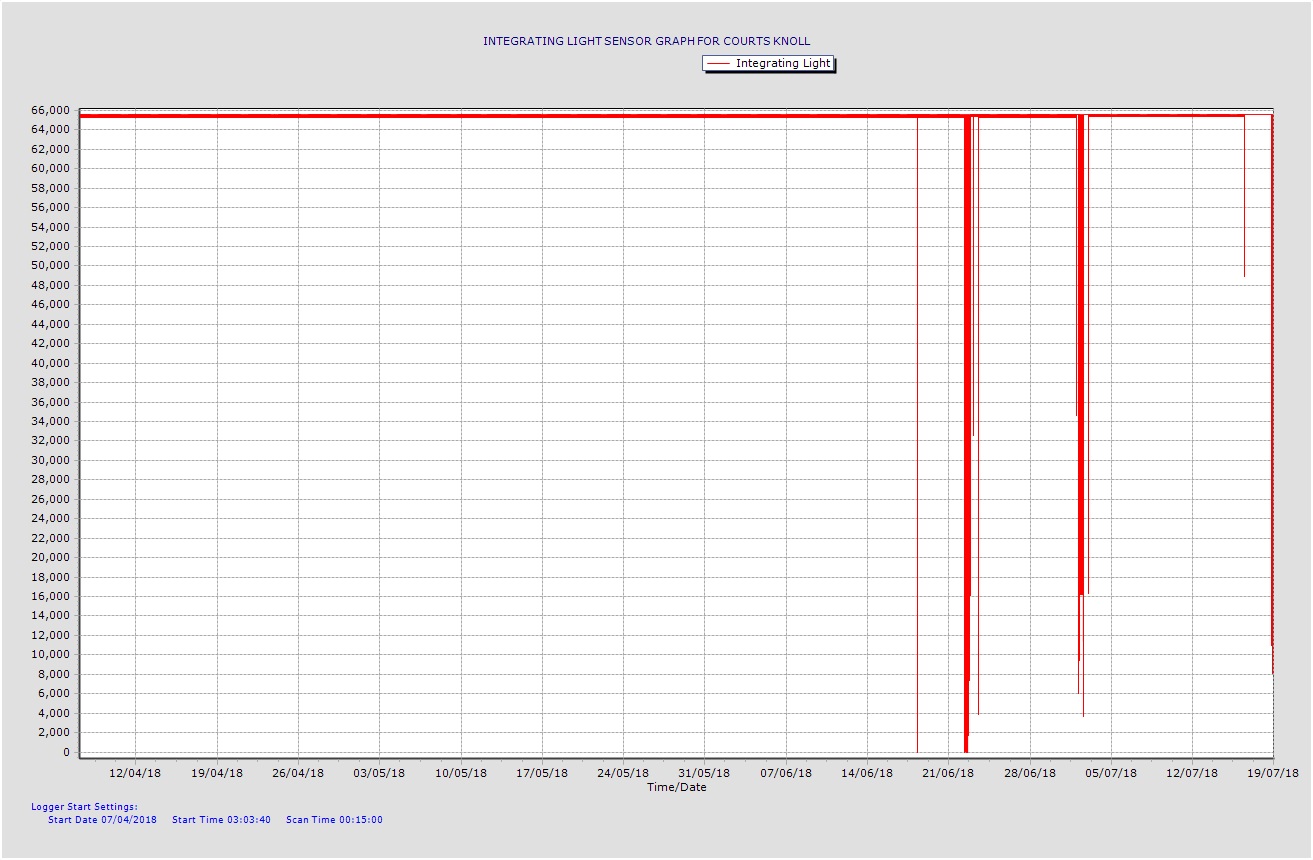This screenshot has height=860, width=1313.
Task: Click the 32,000 y-axis value
Action: tap(50, 441)
